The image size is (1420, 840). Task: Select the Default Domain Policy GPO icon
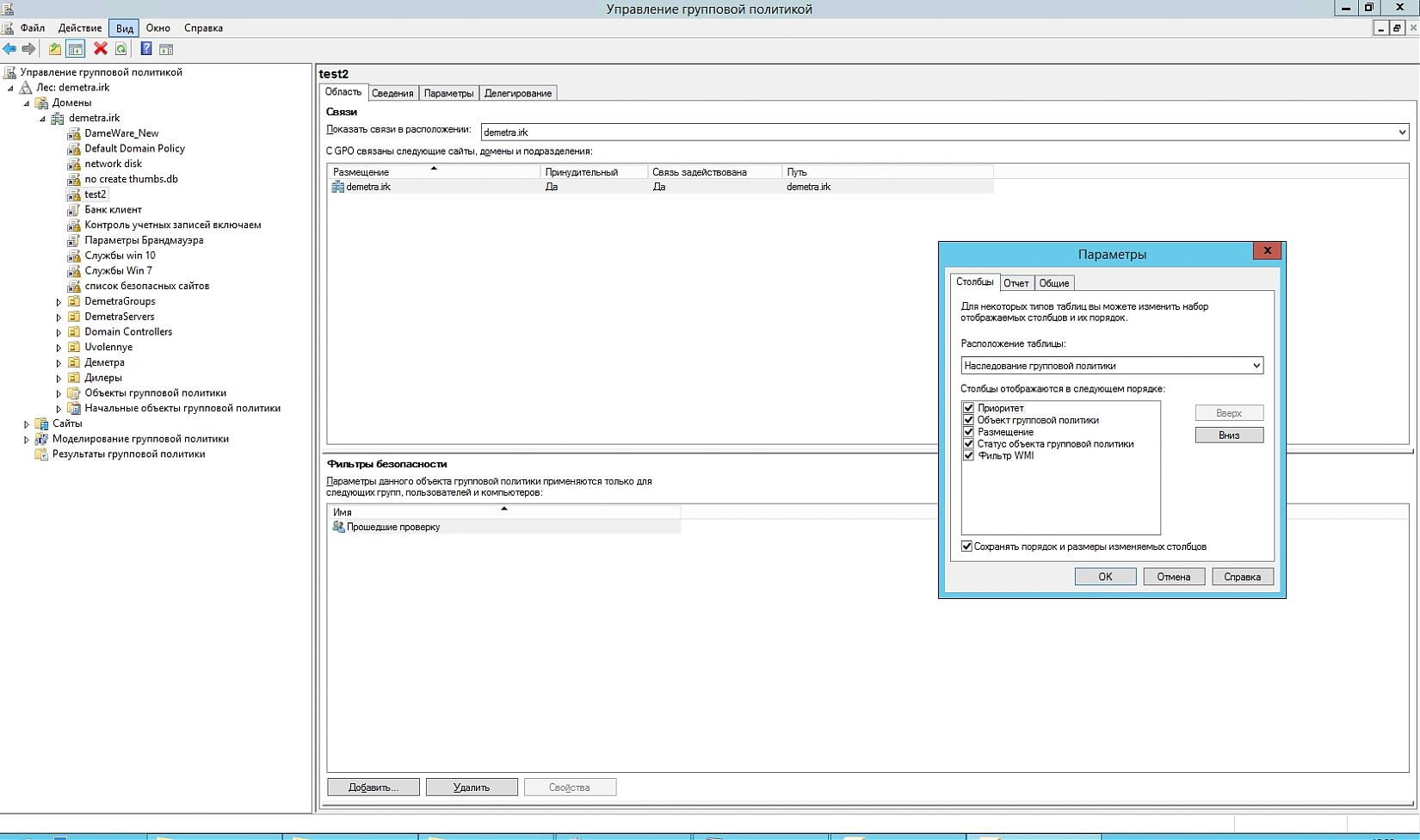pos(74,149)
